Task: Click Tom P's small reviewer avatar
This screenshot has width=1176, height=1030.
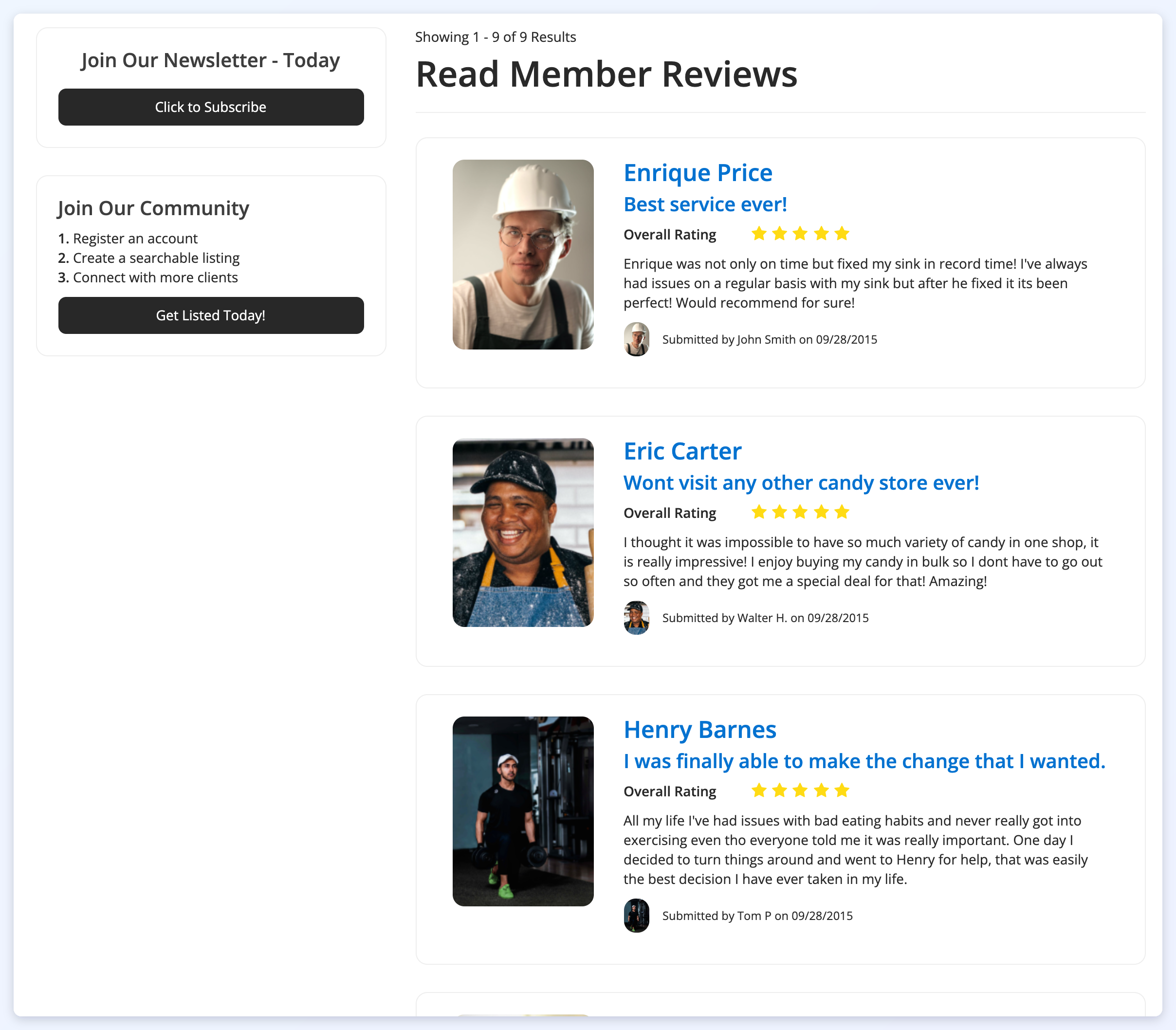Action: (x=636, y=916)
